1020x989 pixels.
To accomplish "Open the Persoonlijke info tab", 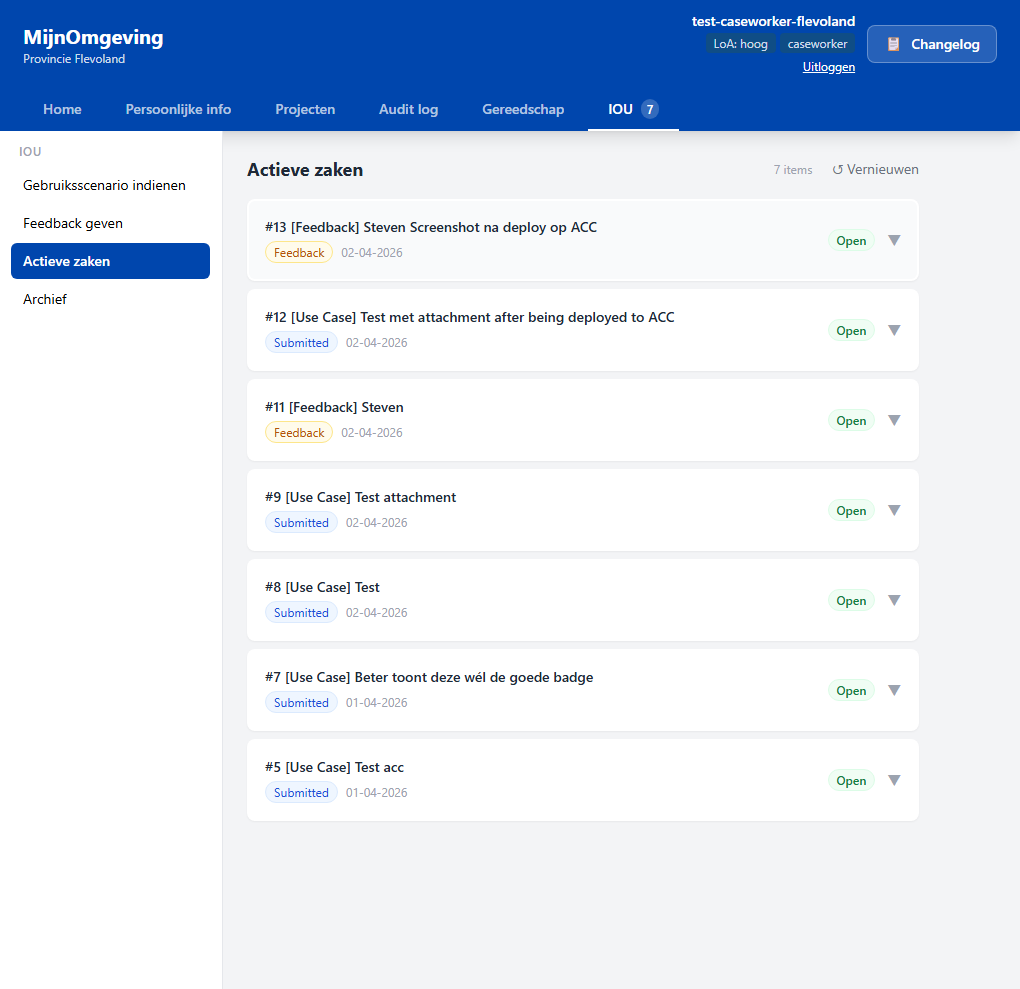I will [178, 109].
